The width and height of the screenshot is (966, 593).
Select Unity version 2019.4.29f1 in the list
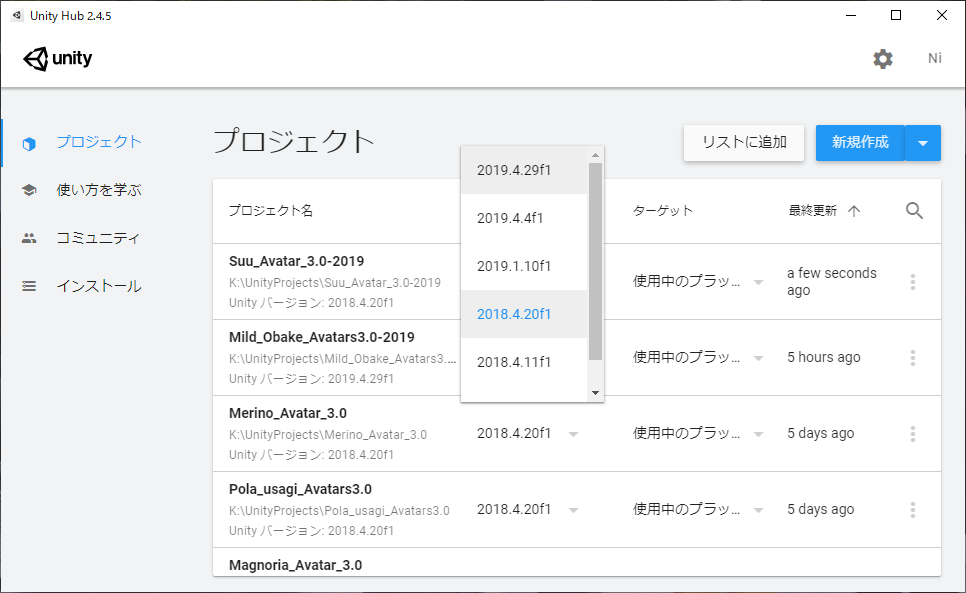click(x=513, y=169)
